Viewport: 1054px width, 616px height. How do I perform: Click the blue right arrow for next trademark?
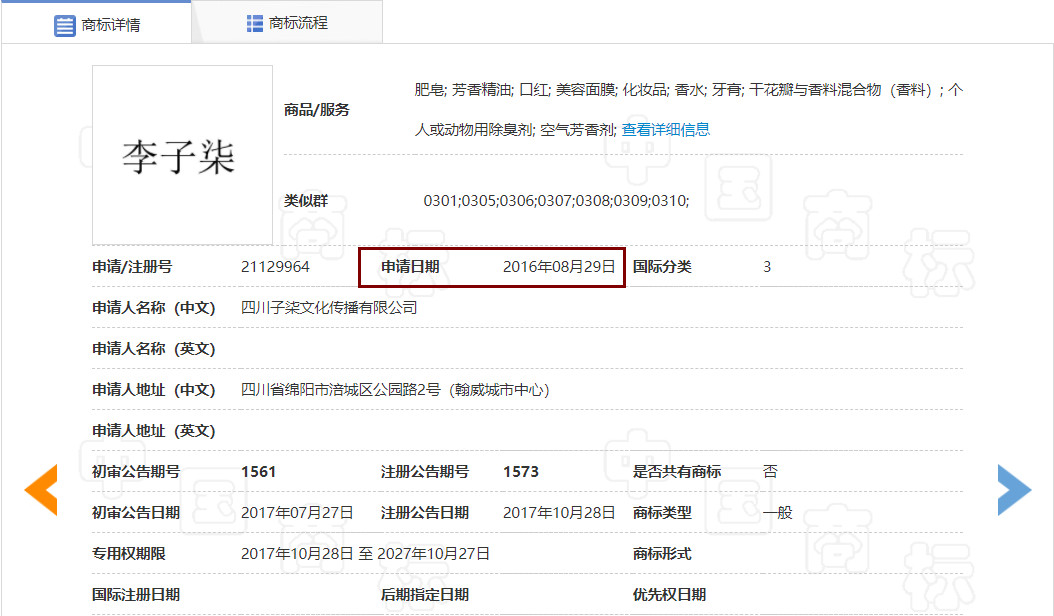point(1015,489)
